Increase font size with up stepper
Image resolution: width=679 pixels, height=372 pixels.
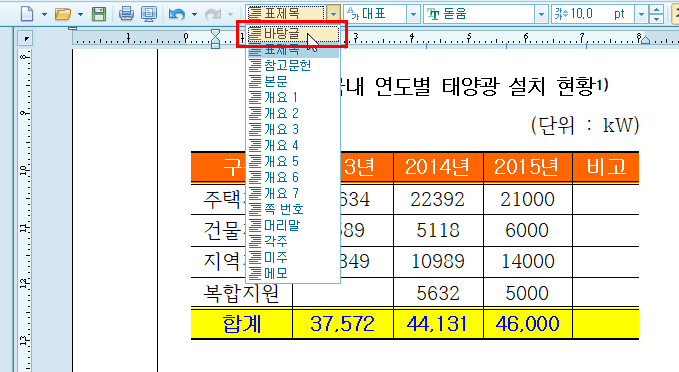(x=657, y=10)
